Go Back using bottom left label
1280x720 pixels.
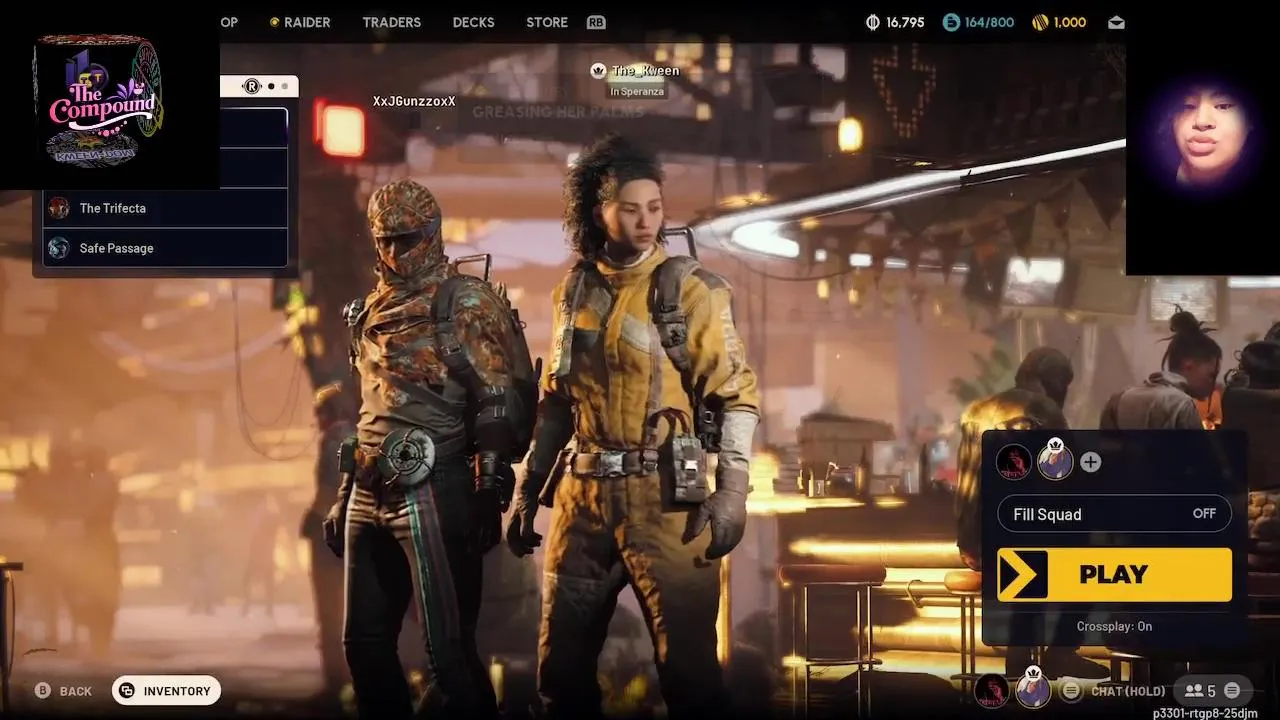point(76,691)
